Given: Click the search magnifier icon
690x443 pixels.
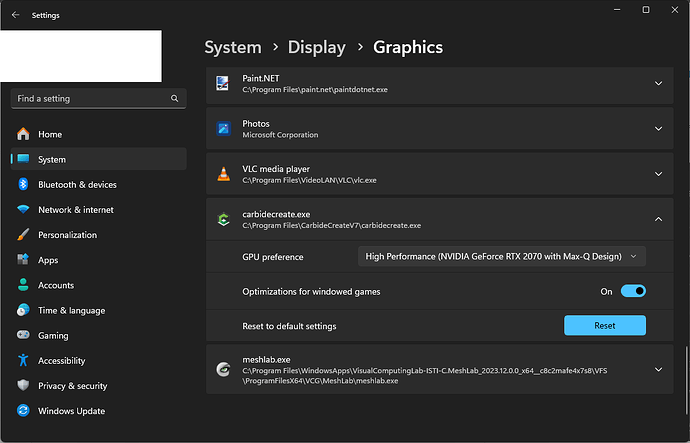Looking at the screenshot, I should click(175, 99).
